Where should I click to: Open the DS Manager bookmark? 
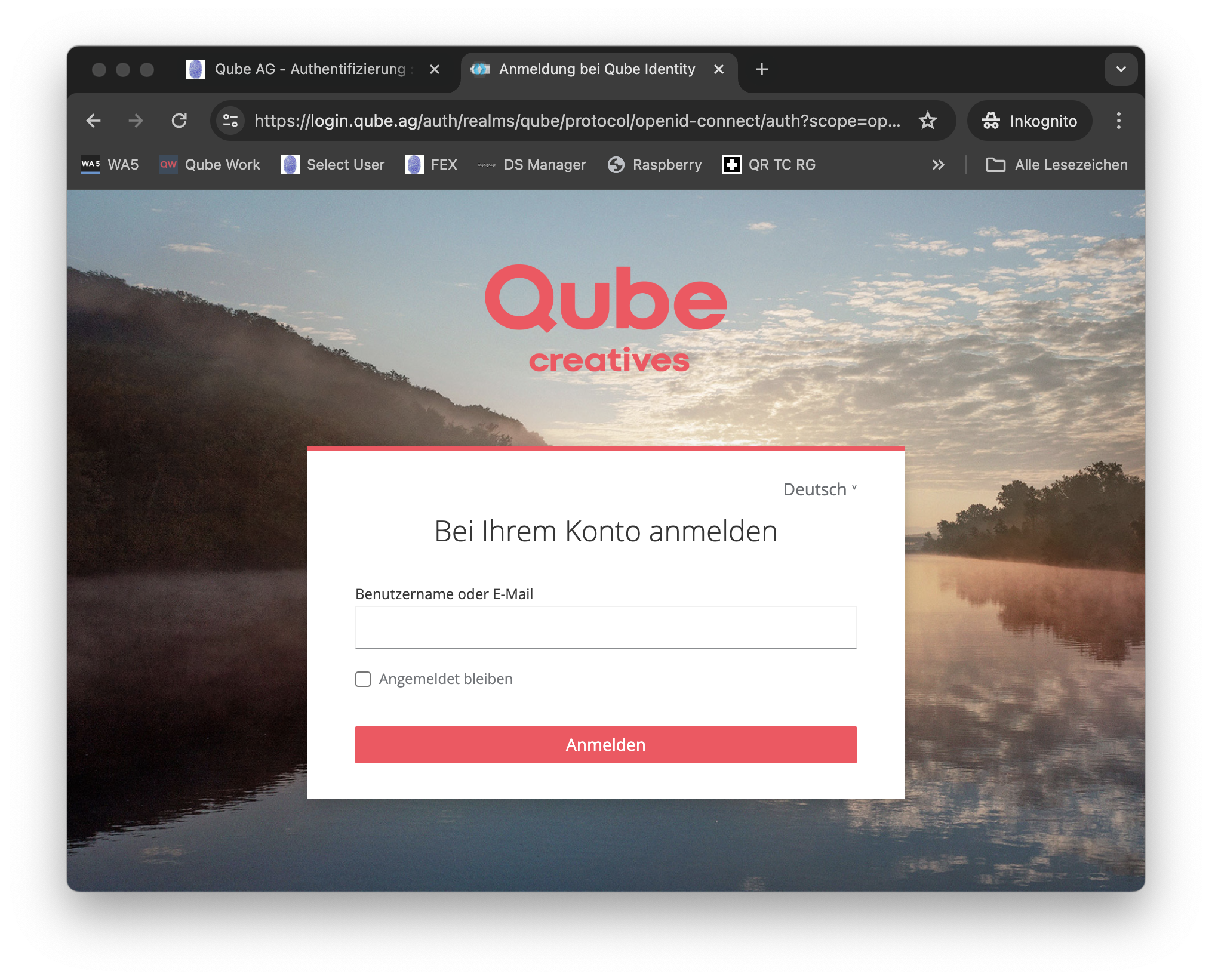tap(532, 165)
